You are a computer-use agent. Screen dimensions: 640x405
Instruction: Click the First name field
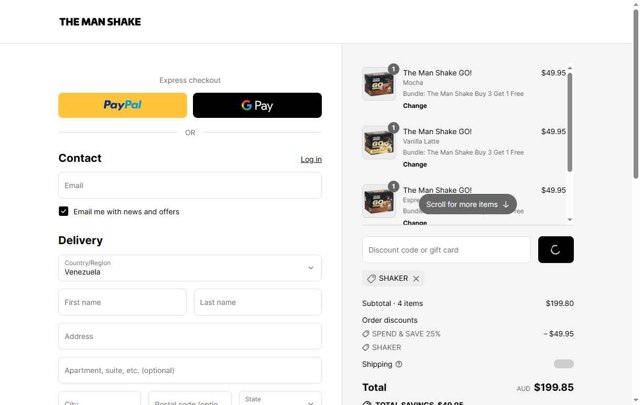click(122, 302)
